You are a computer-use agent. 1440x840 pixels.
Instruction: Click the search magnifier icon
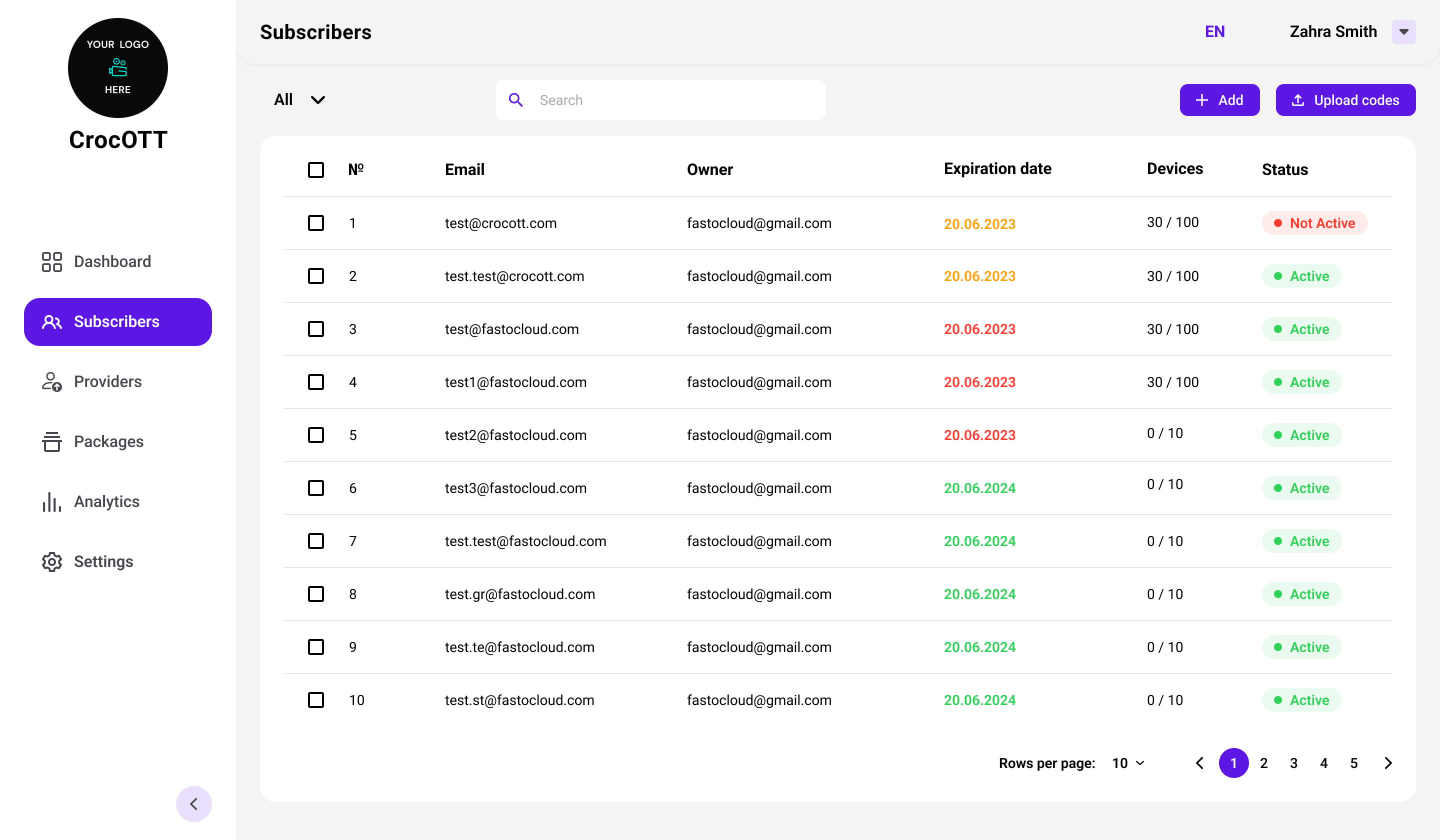click(515, 100)
